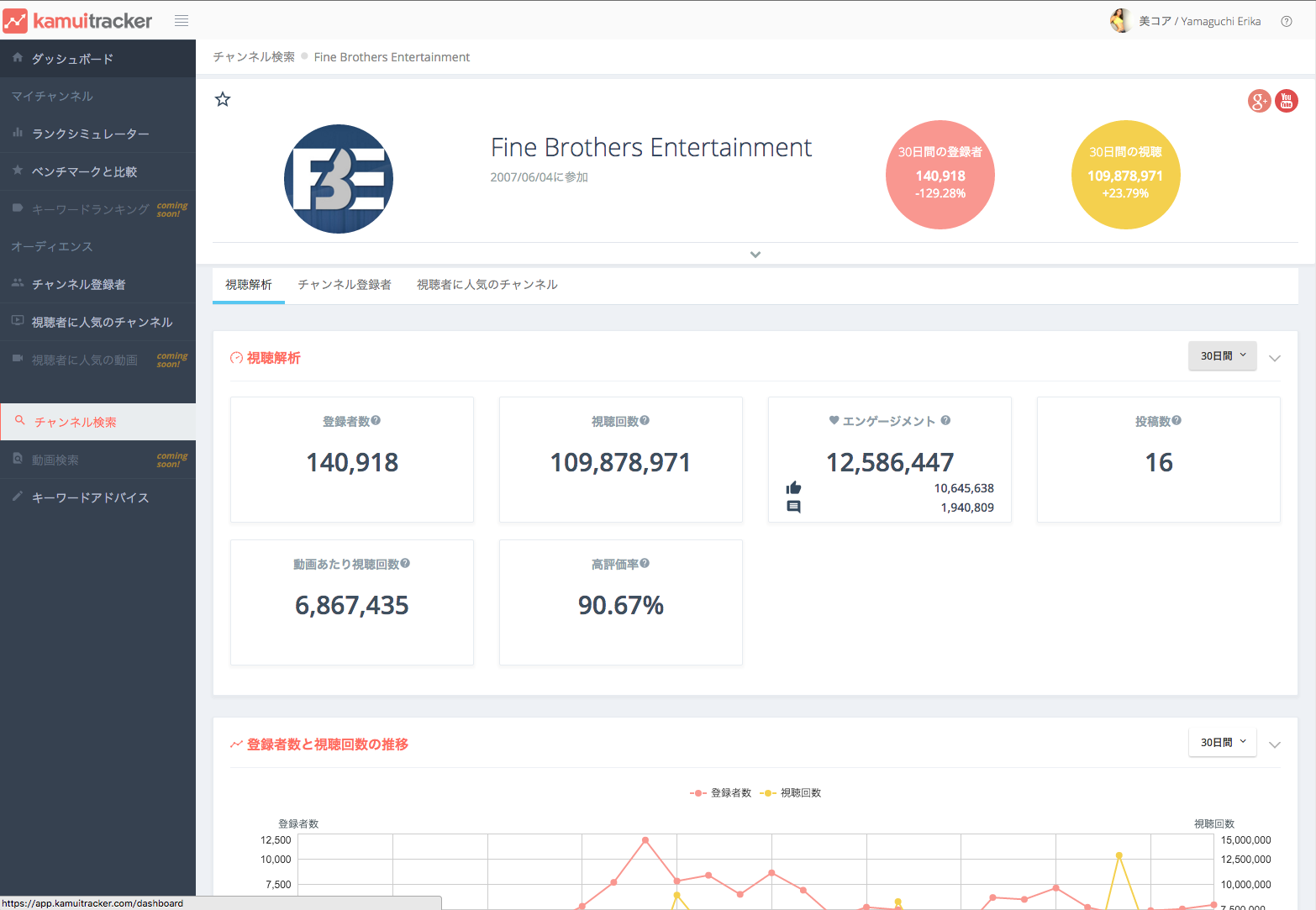The width and height of the screenshot is (1316, 910).
Task: Open 30日間 dropdown in 推移 chart panel
Action: 1223,743
